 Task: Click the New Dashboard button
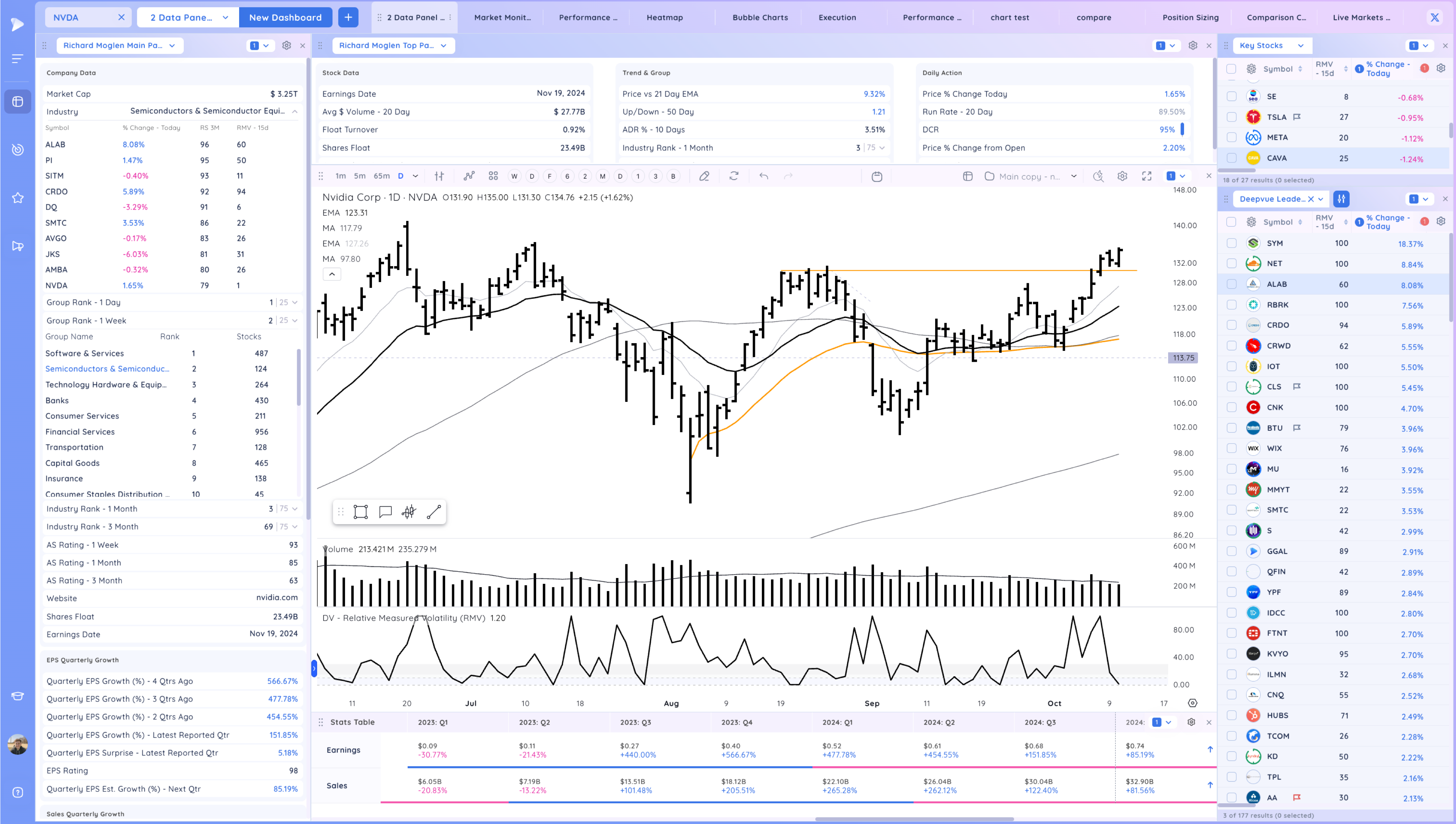pyautogui.click(x=285, y=17)
